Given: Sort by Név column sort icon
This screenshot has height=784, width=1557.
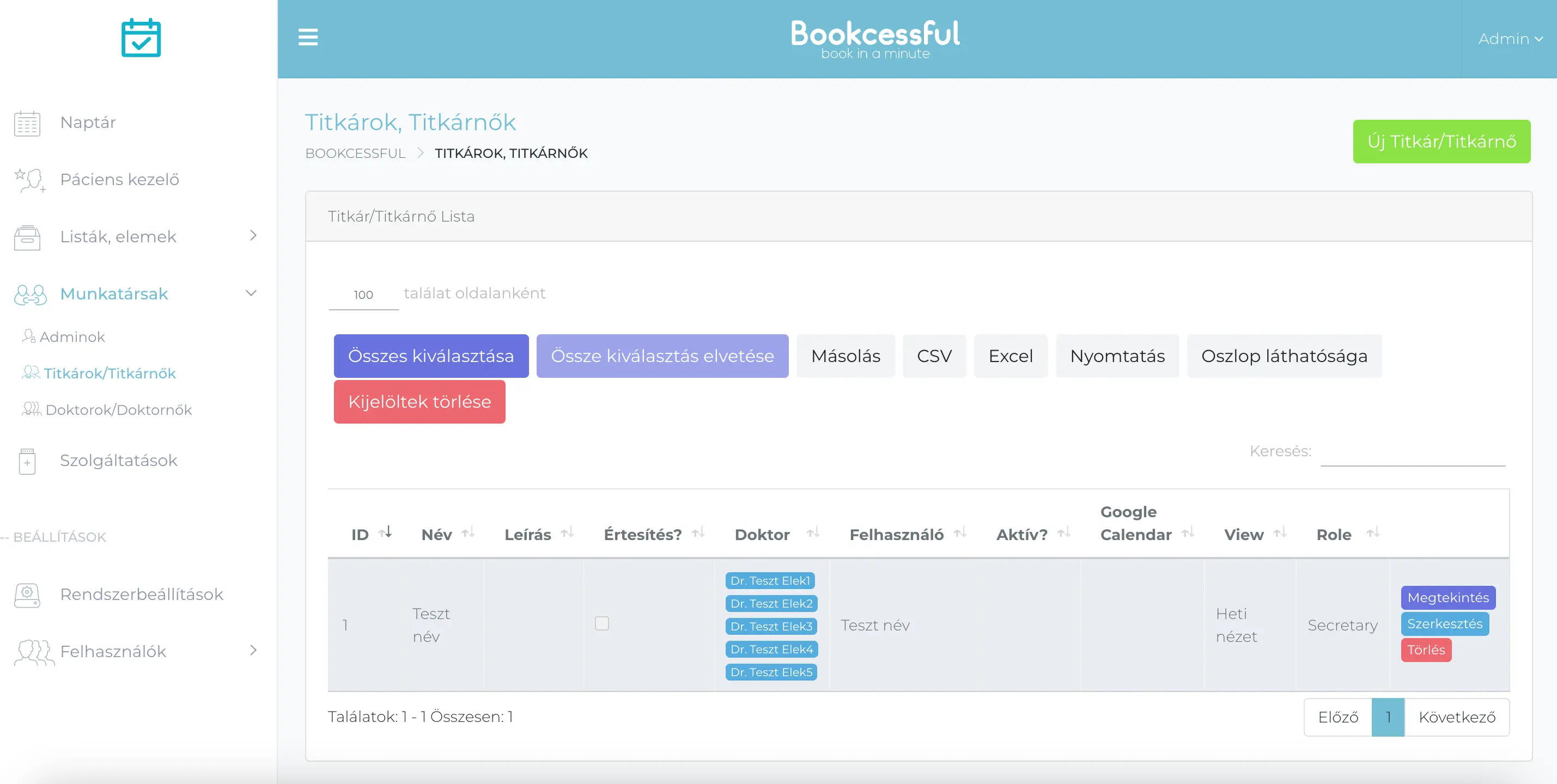Looking at the screenshot, I should (x=469, y=532).
